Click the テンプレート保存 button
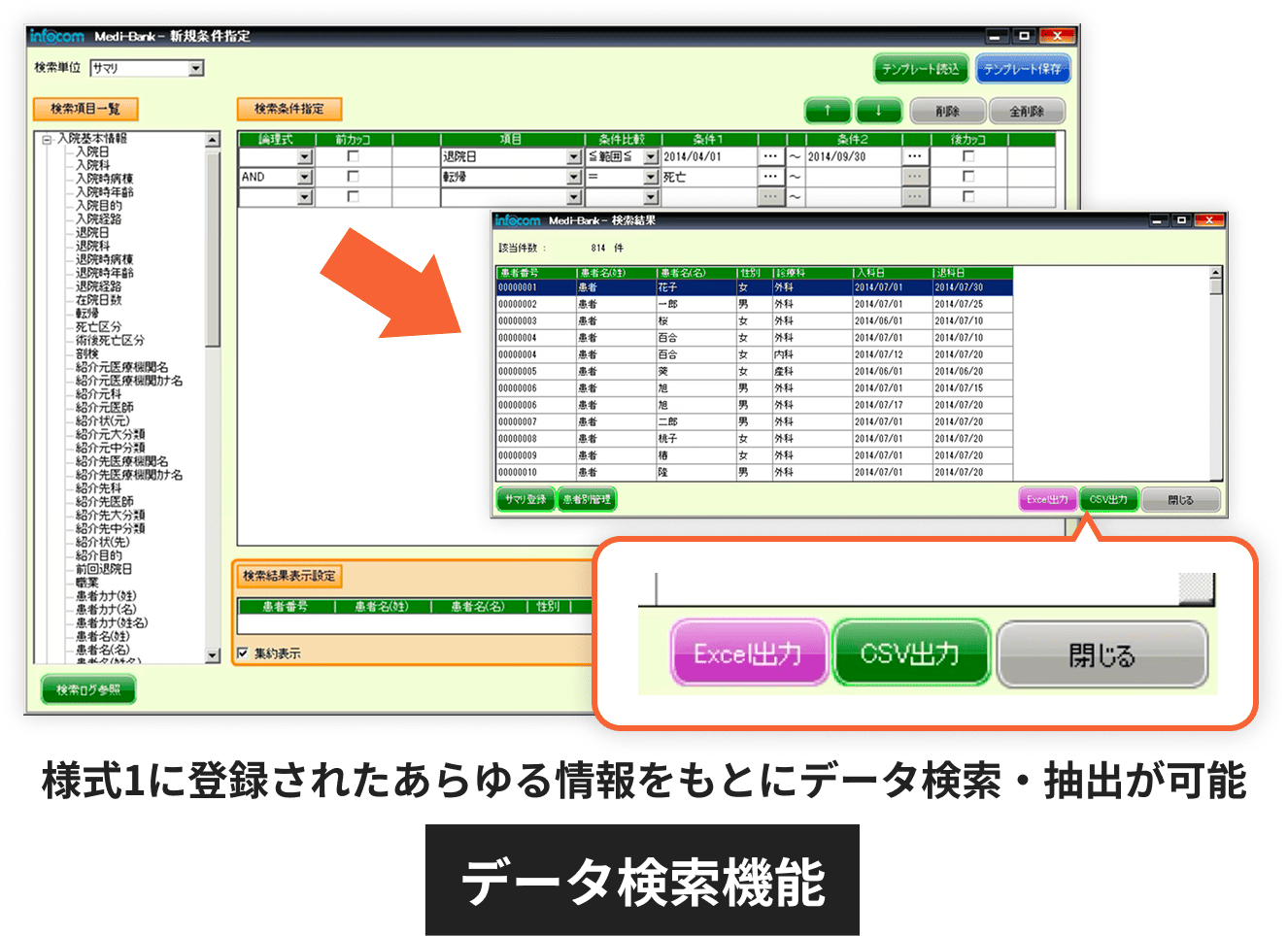The height and width of the screenshot is (936, 1288). pyautogui.click(x=1022, y=71)
